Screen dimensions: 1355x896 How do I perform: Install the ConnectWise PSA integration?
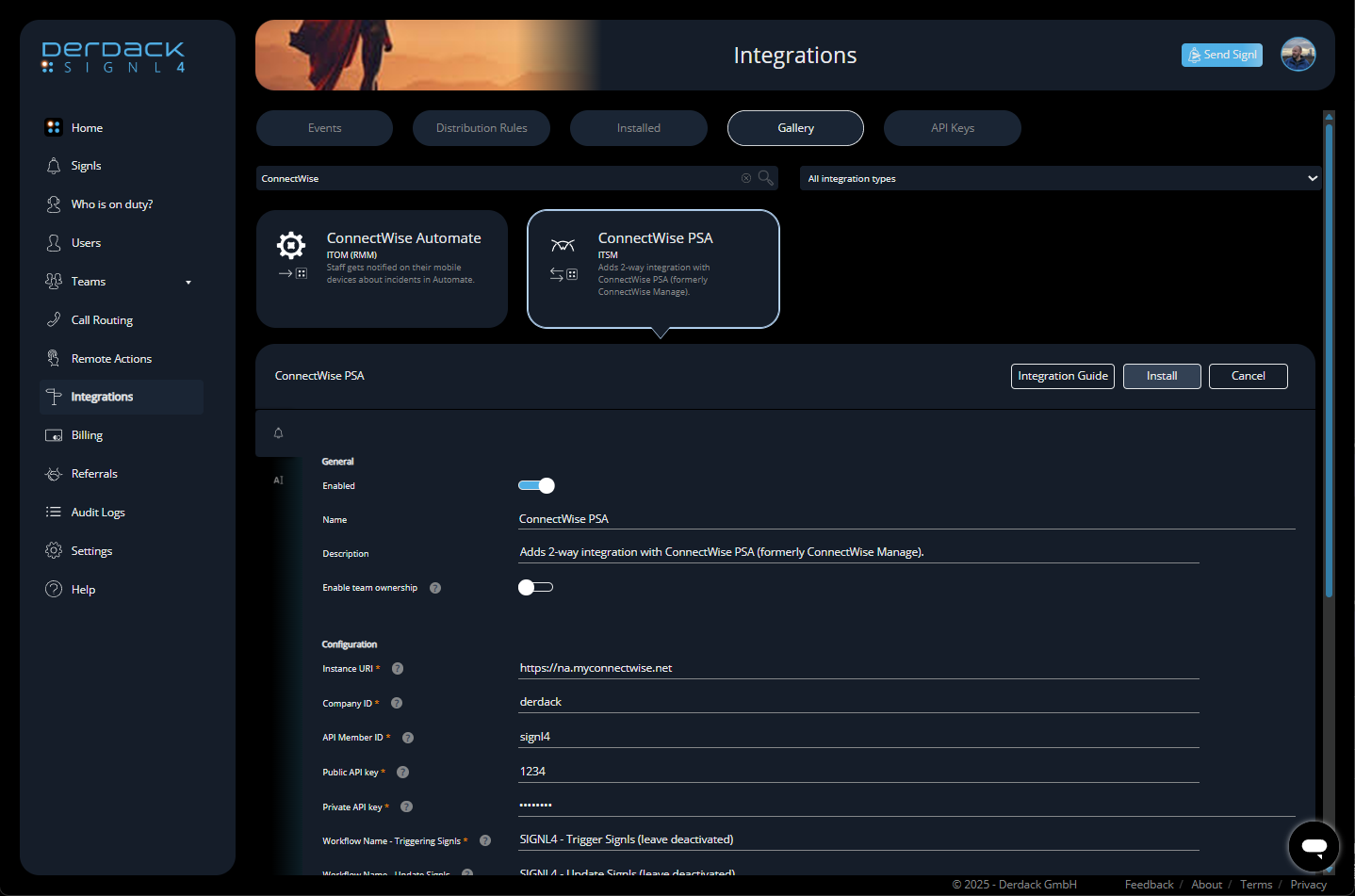coord(1162,376)
